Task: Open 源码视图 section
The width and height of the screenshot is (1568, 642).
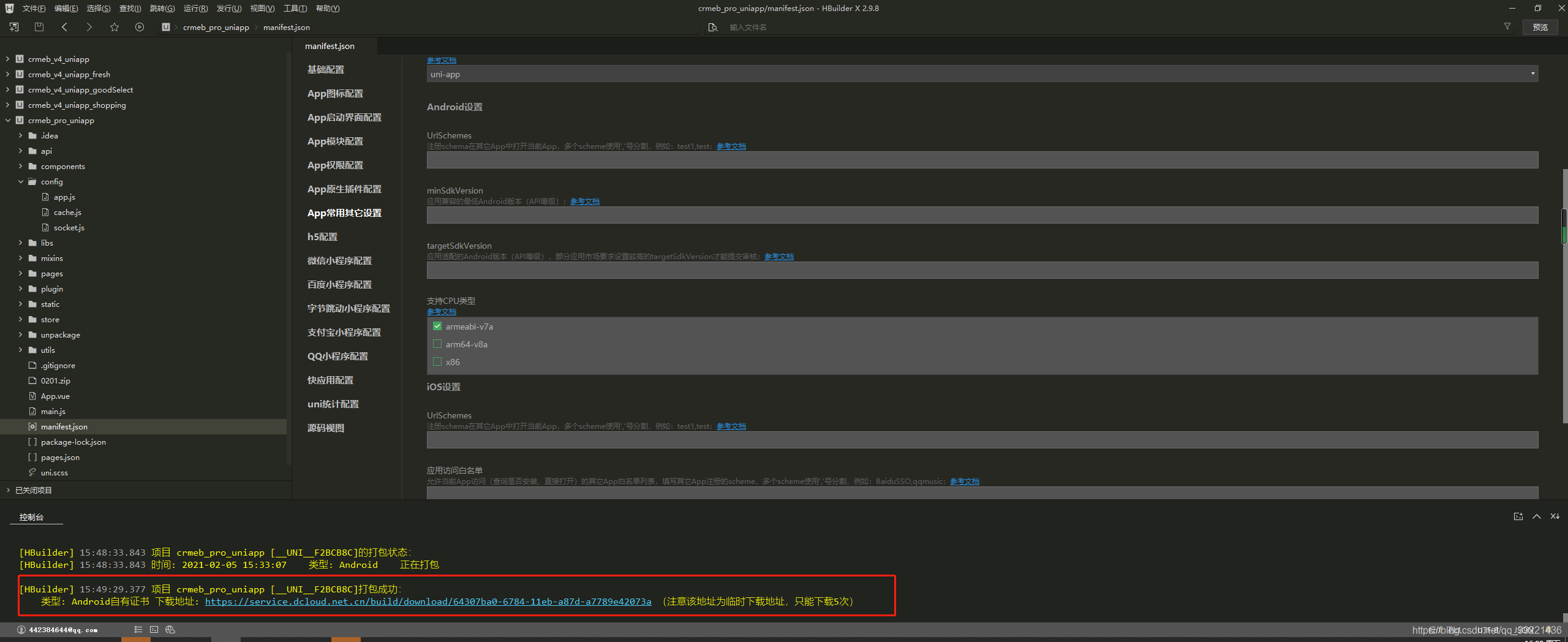Action: point(326,428)
